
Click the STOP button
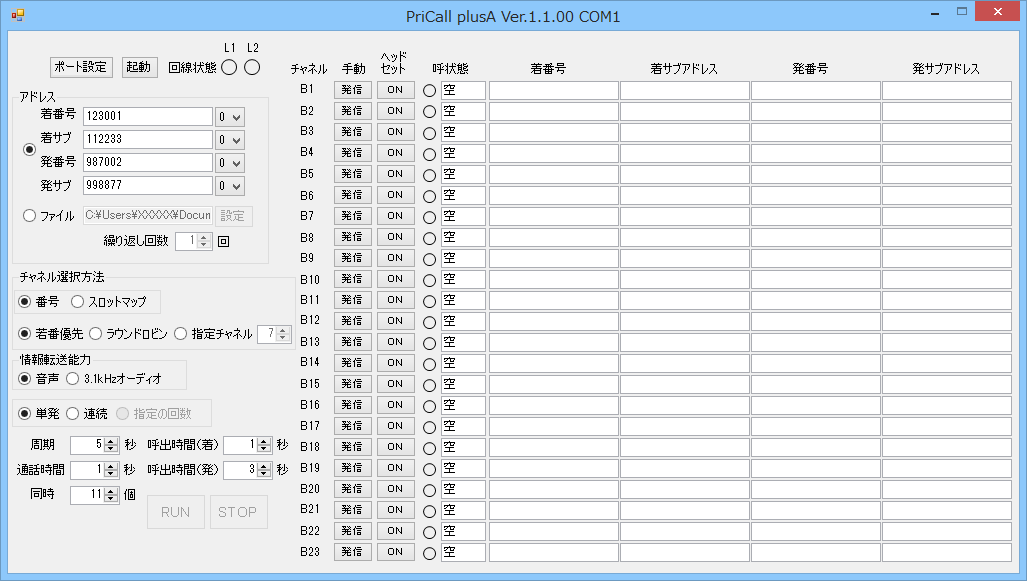pos(238,512)
